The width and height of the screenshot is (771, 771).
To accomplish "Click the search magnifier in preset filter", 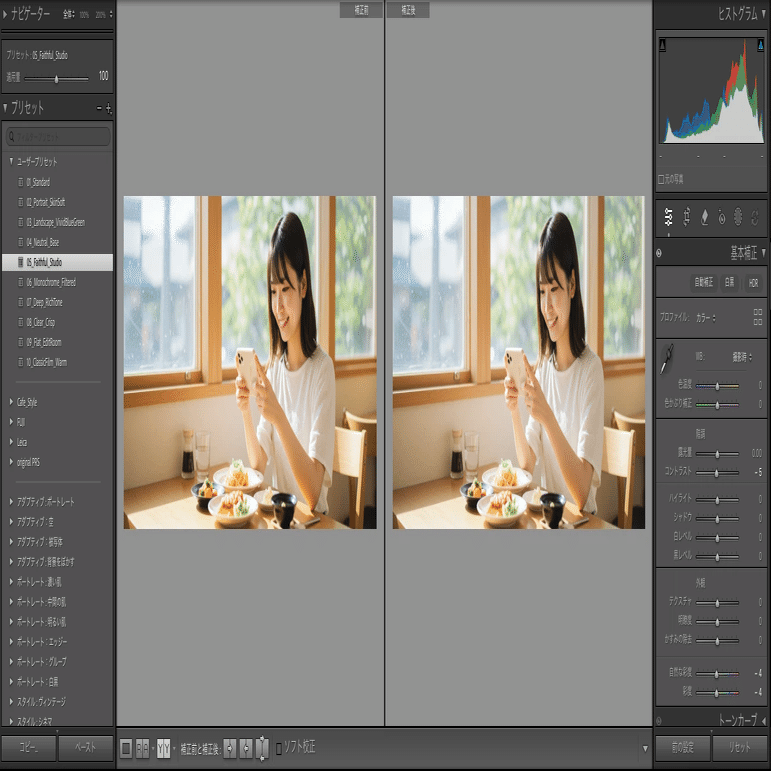I will point(12,136).
